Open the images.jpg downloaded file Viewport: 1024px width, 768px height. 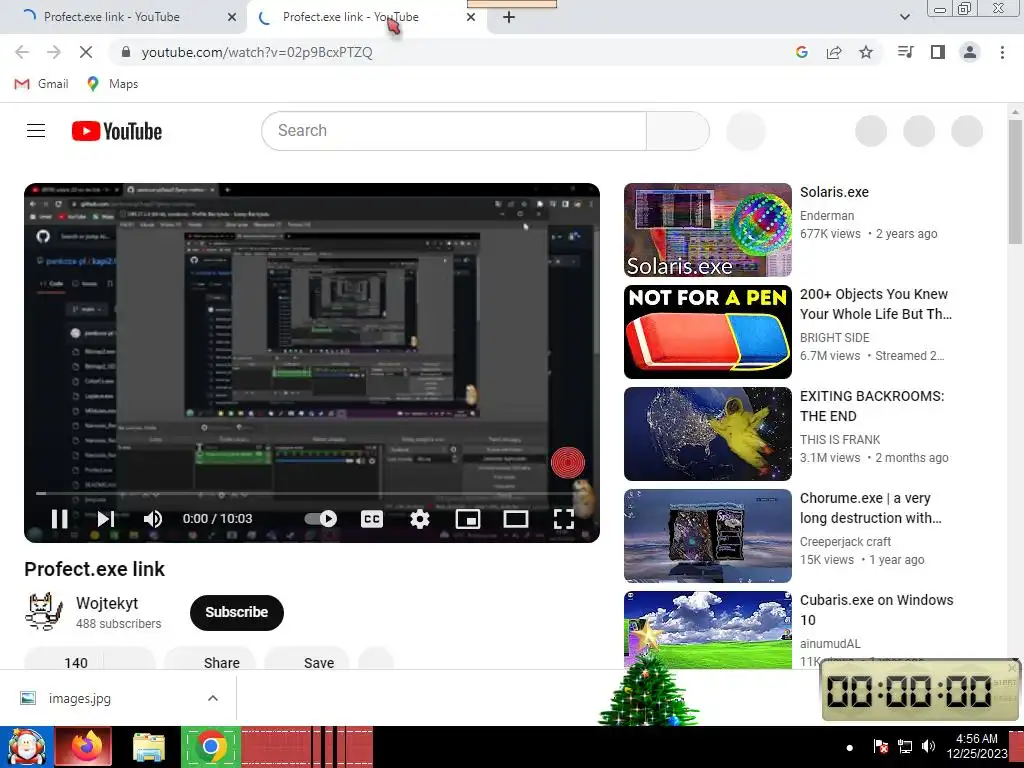pyautogui.click(x=80, y=698)
